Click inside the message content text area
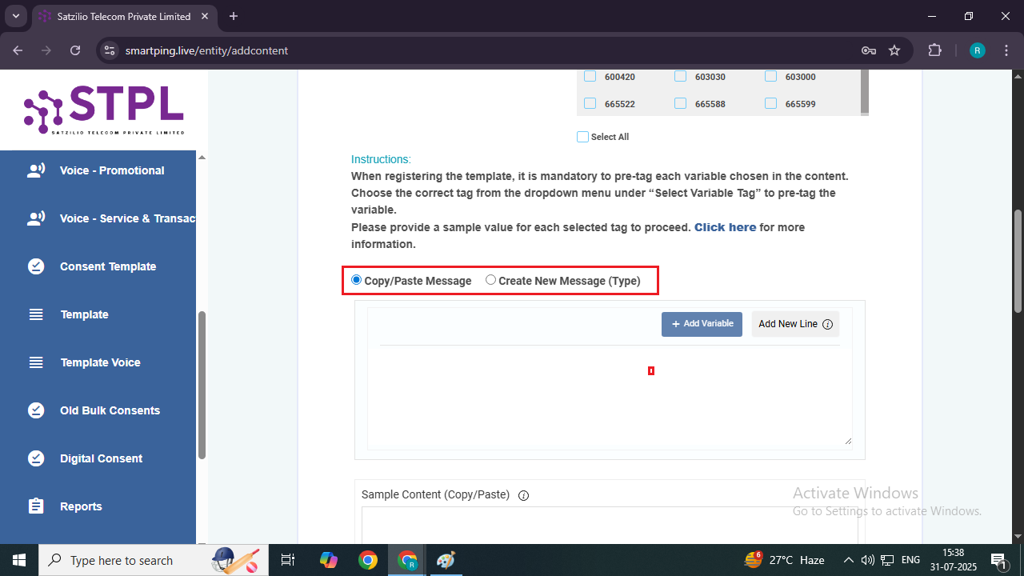 pyautogui.click(x=610, y=397)
